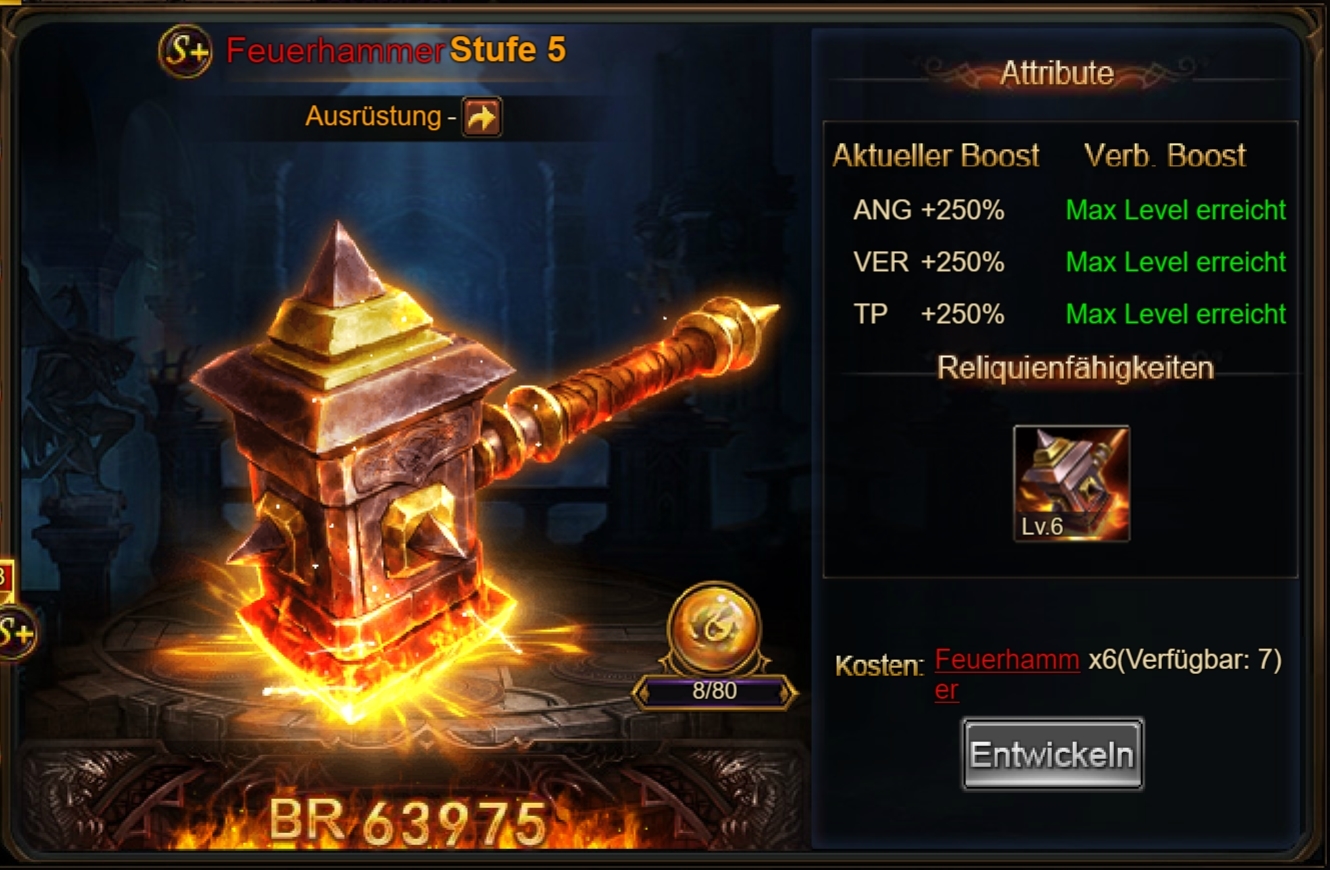Click the Attribute panel header

pyautogui.click(x=1057, y=73)
